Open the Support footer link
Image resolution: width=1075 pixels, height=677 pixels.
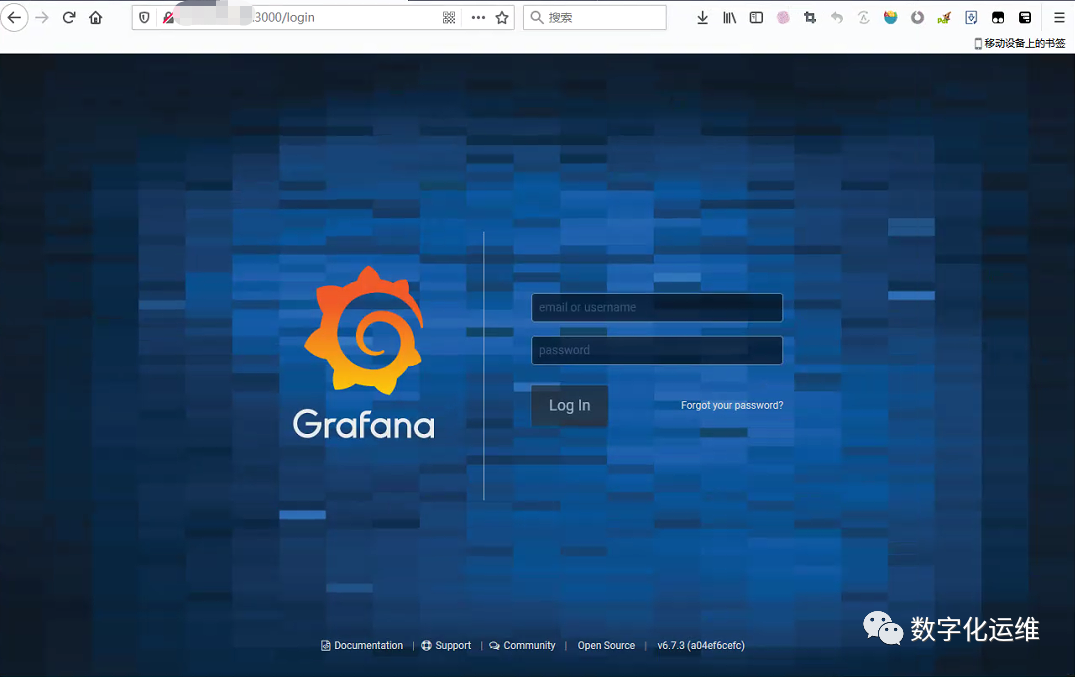[446, 645]
